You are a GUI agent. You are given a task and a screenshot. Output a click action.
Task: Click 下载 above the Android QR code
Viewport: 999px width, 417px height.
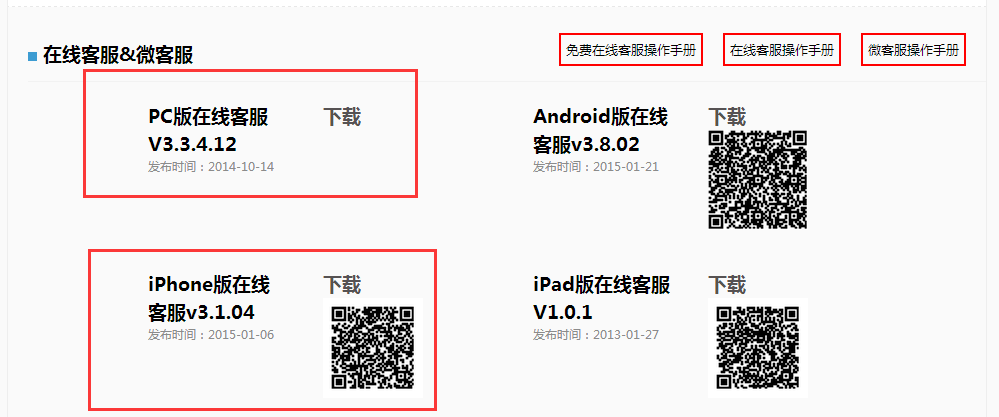click(726, 117)
